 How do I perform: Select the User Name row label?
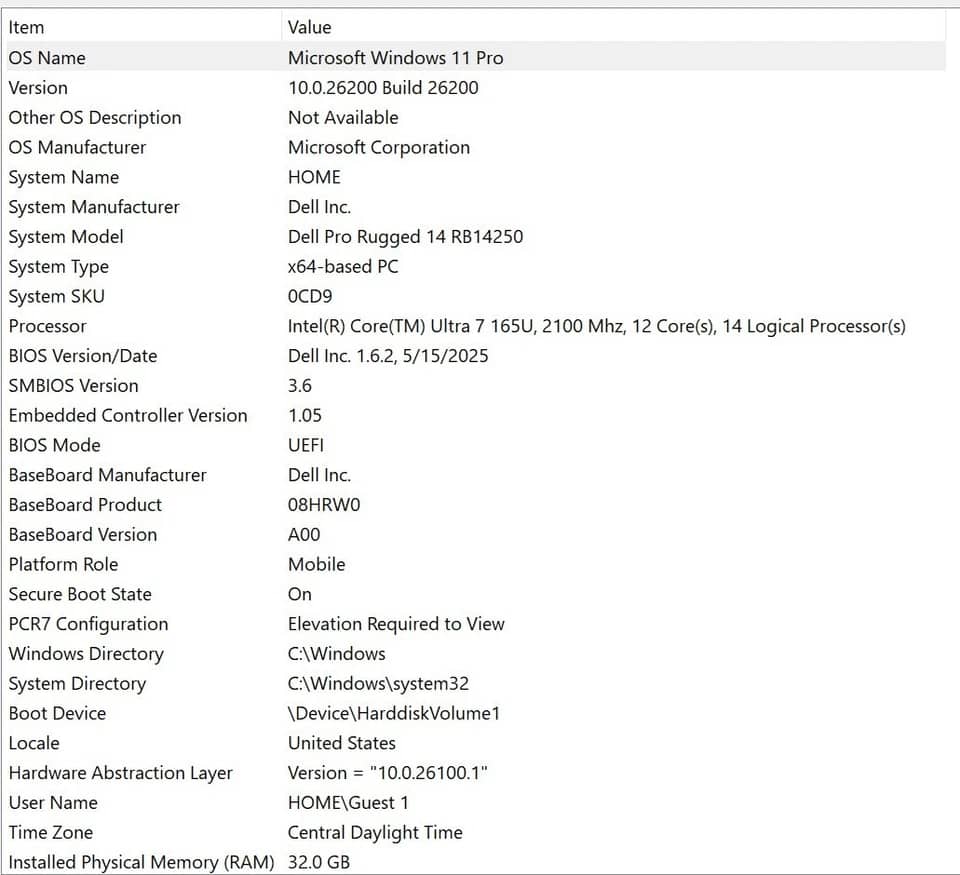point(53,803)
